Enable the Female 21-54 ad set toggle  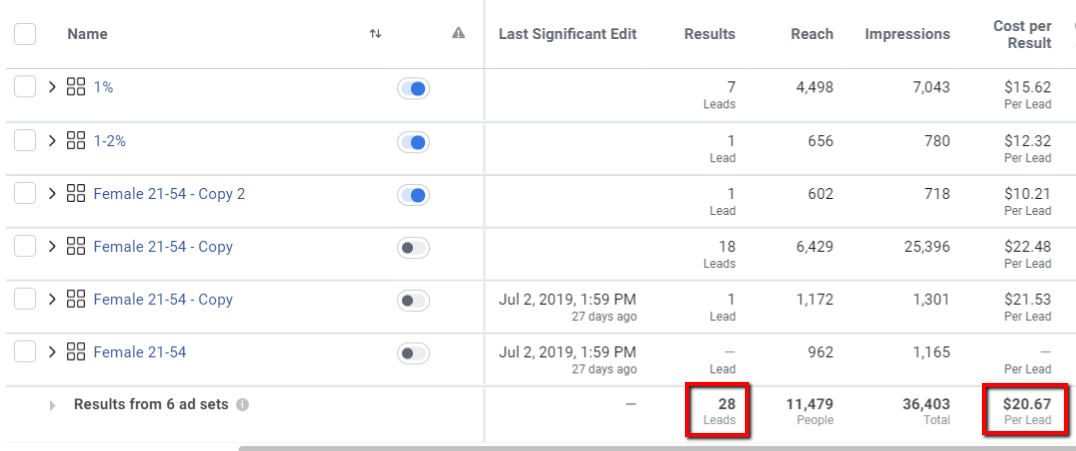[x=413, y=353]
